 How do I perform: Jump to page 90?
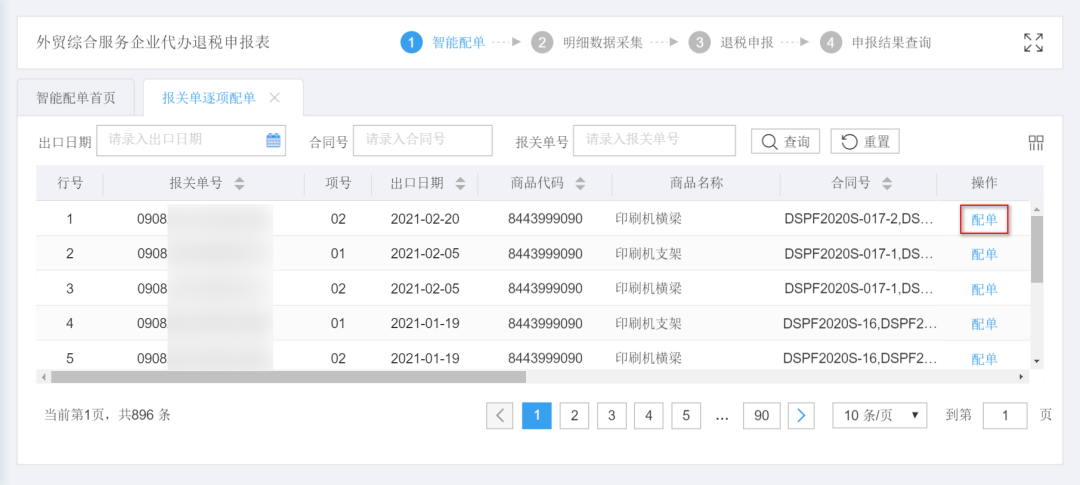click(761, 415)
